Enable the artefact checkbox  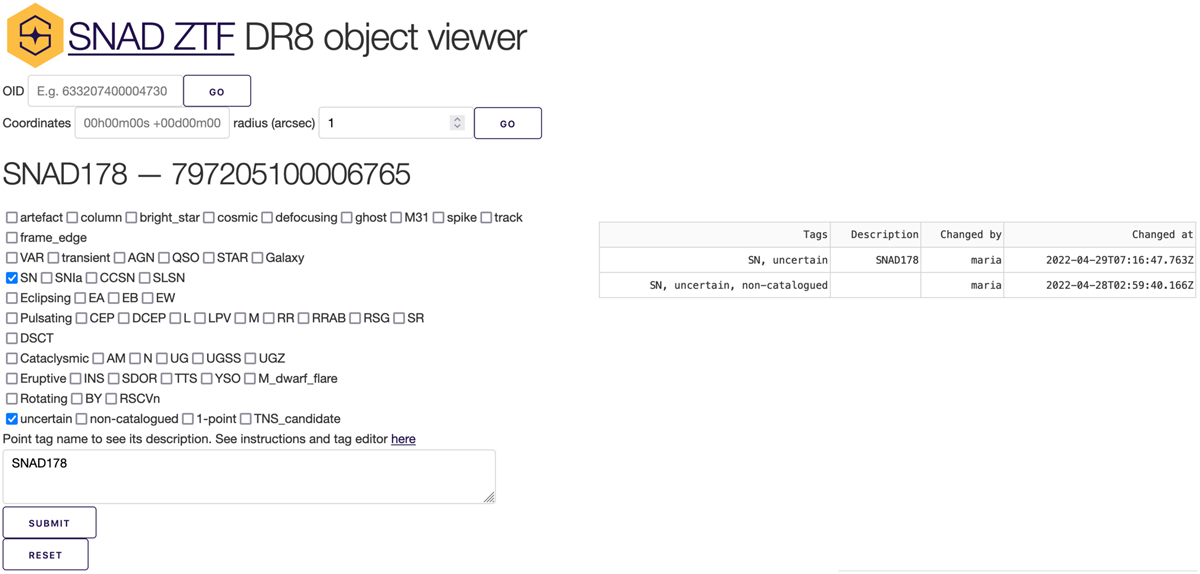click(12, 218)
